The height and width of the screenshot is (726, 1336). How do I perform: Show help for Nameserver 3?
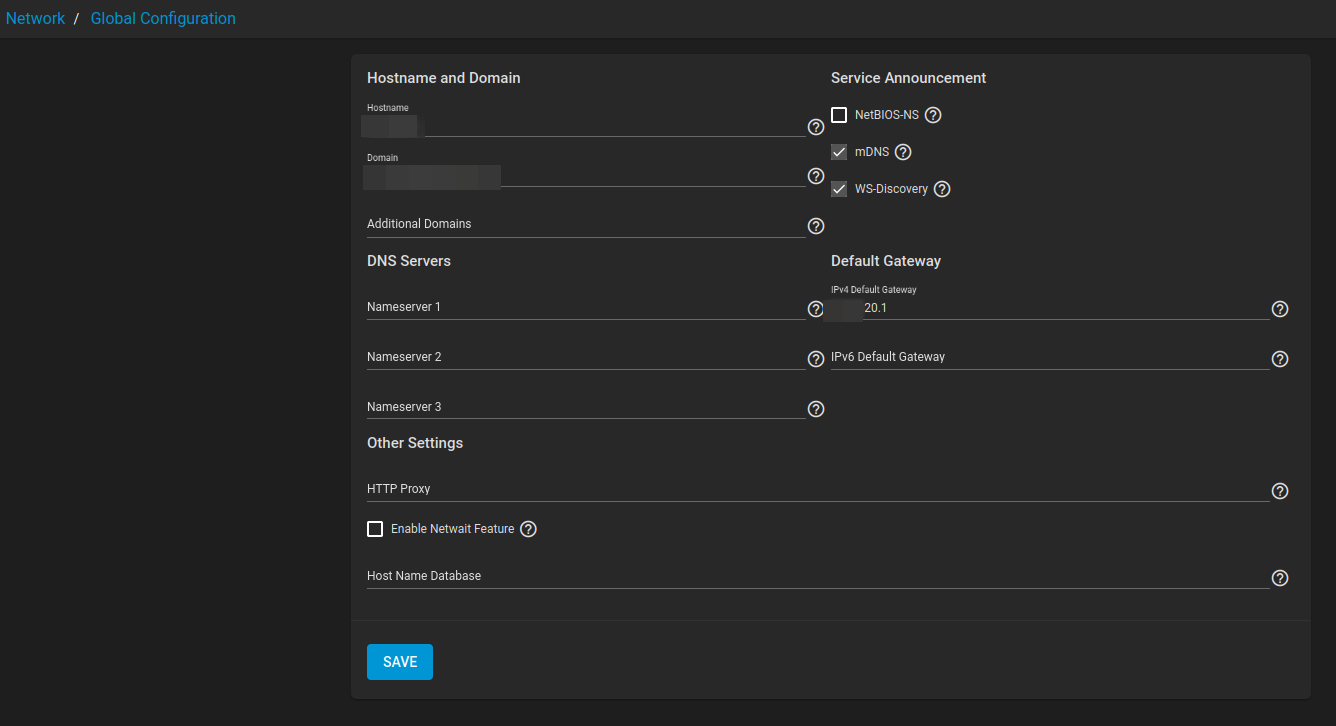816,409
